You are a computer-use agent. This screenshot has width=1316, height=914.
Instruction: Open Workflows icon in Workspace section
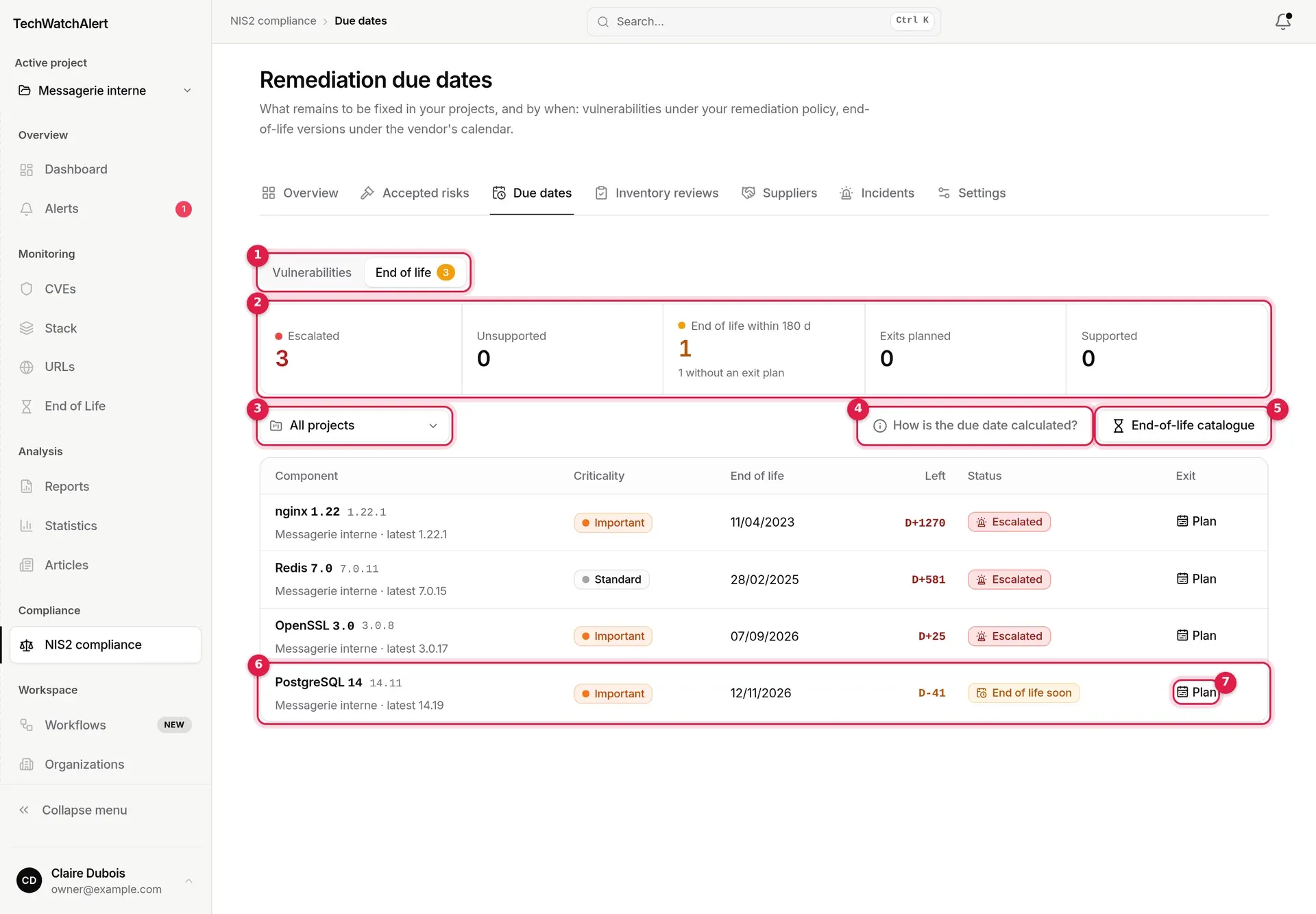click(x=27, y=725)
